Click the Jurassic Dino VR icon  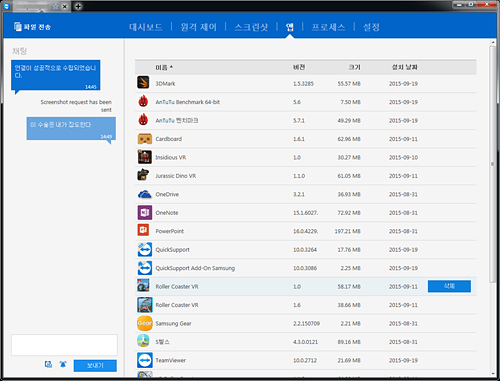[143, 175]
